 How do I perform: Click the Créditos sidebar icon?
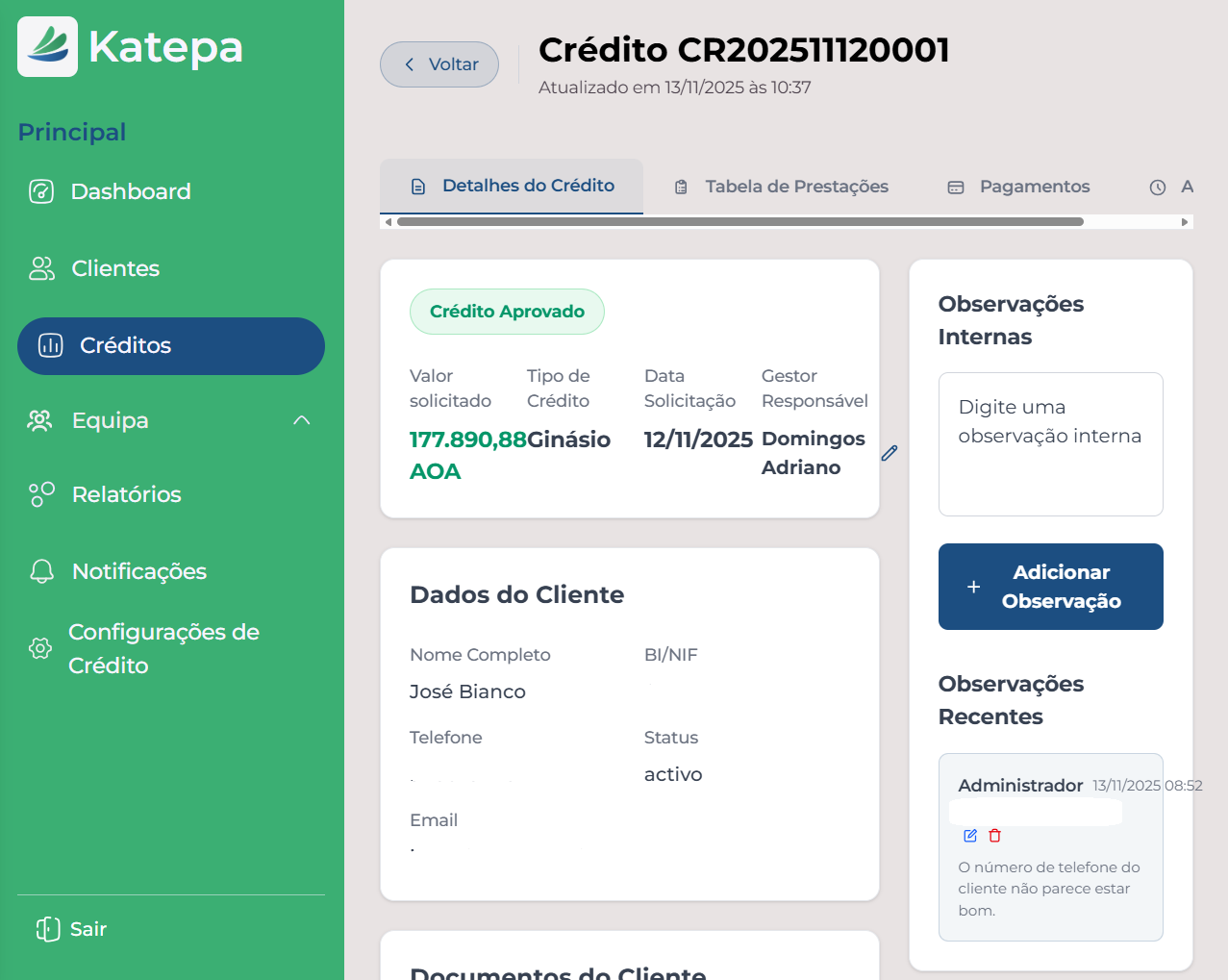(50, 345)
